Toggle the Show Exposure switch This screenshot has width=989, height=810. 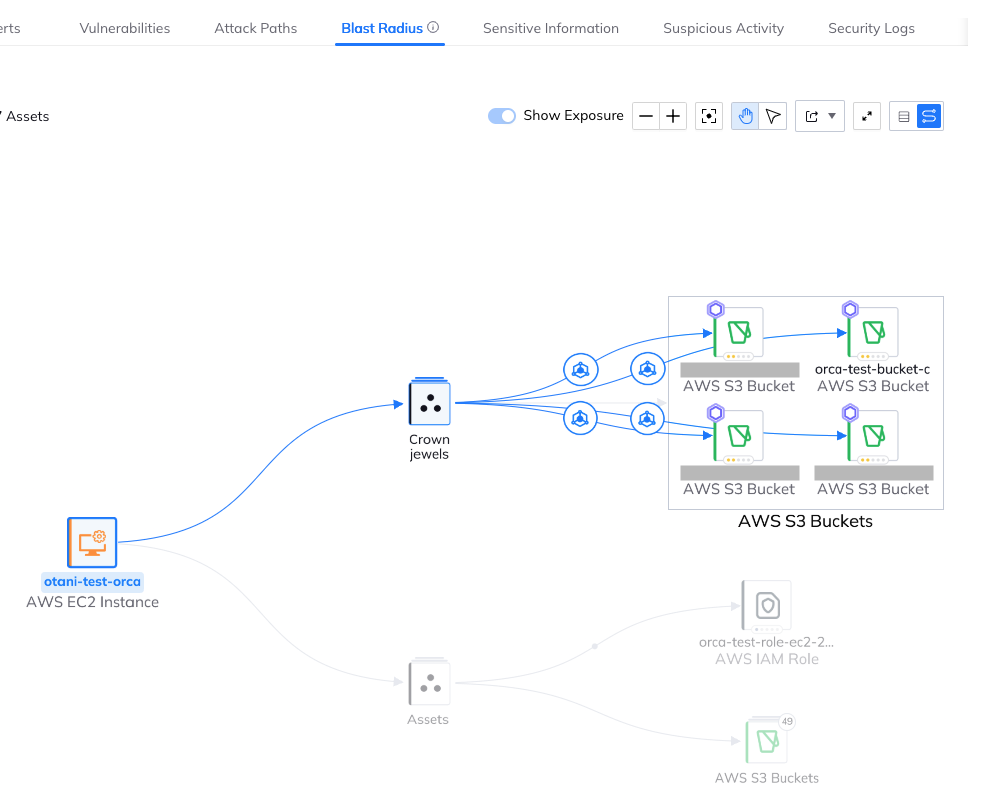tap(501, 116)
